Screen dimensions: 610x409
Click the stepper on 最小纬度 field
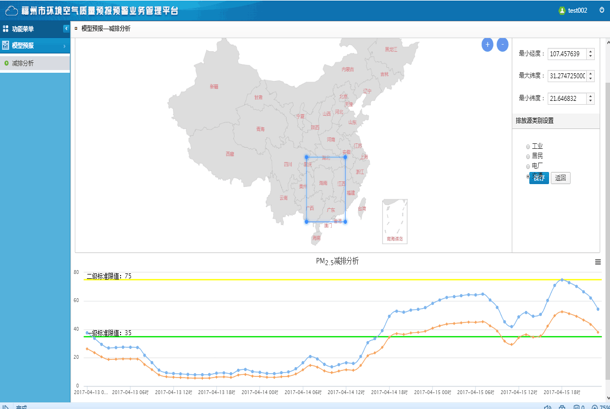click(590, 98)
